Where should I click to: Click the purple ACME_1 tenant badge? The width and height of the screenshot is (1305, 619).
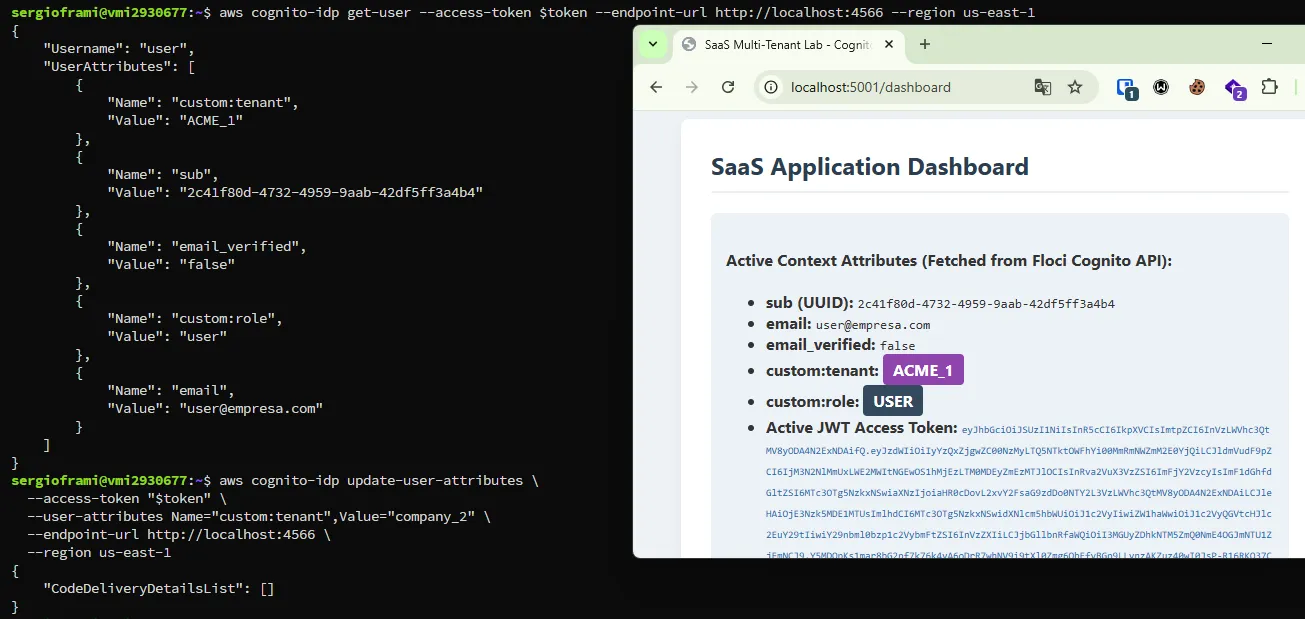(923, 370)
